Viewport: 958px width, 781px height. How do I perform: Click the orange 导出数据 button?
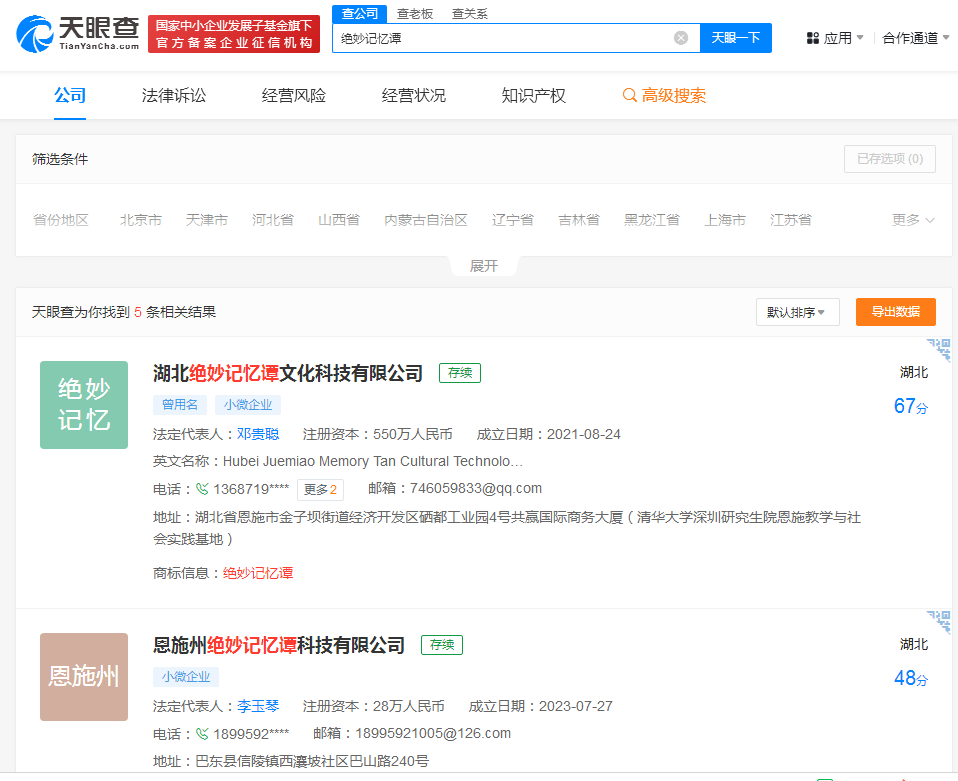(896, 312)
